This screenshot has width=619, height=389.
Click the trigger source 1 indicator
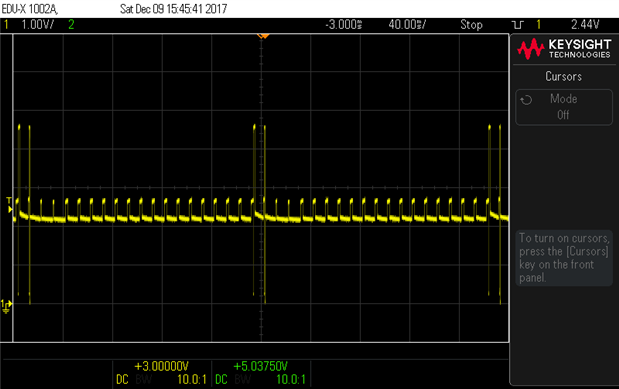[x=538, y=25]
